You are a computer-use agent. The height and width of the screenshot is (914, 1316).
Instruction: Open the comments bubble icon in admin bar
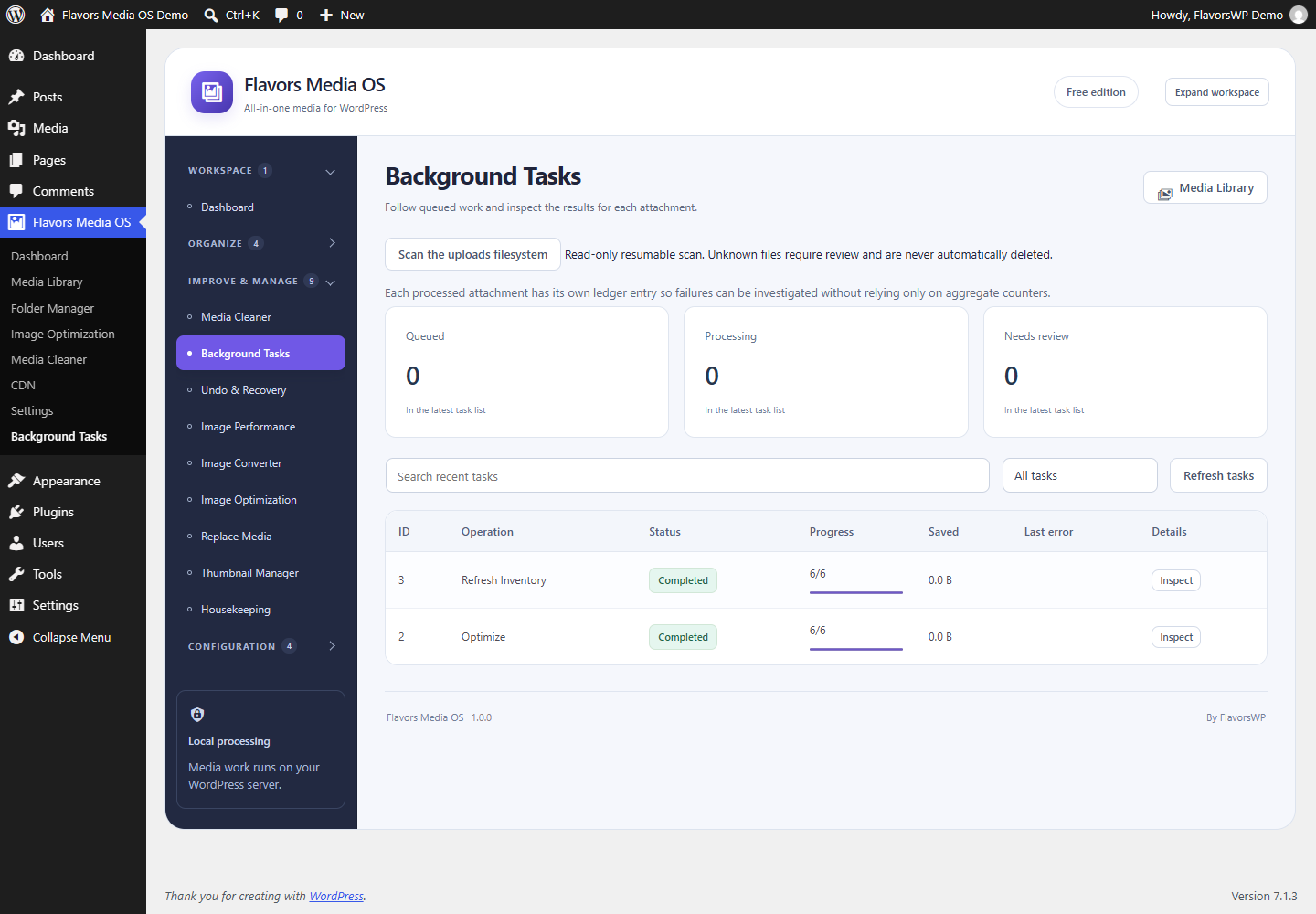click(281, 15)
